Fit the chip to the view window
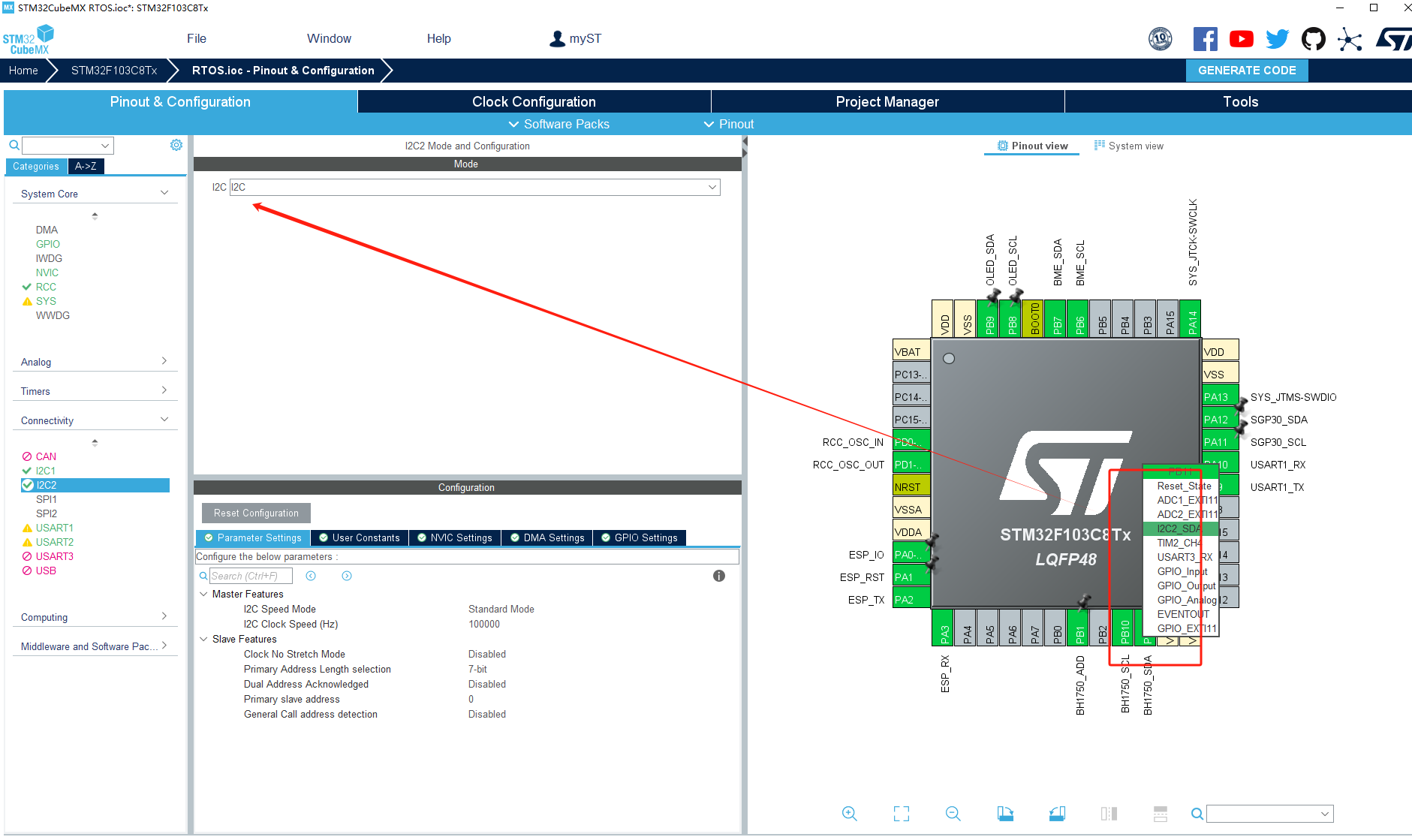The width and height of the screenshot is (1412, 840). click(901, 813)
